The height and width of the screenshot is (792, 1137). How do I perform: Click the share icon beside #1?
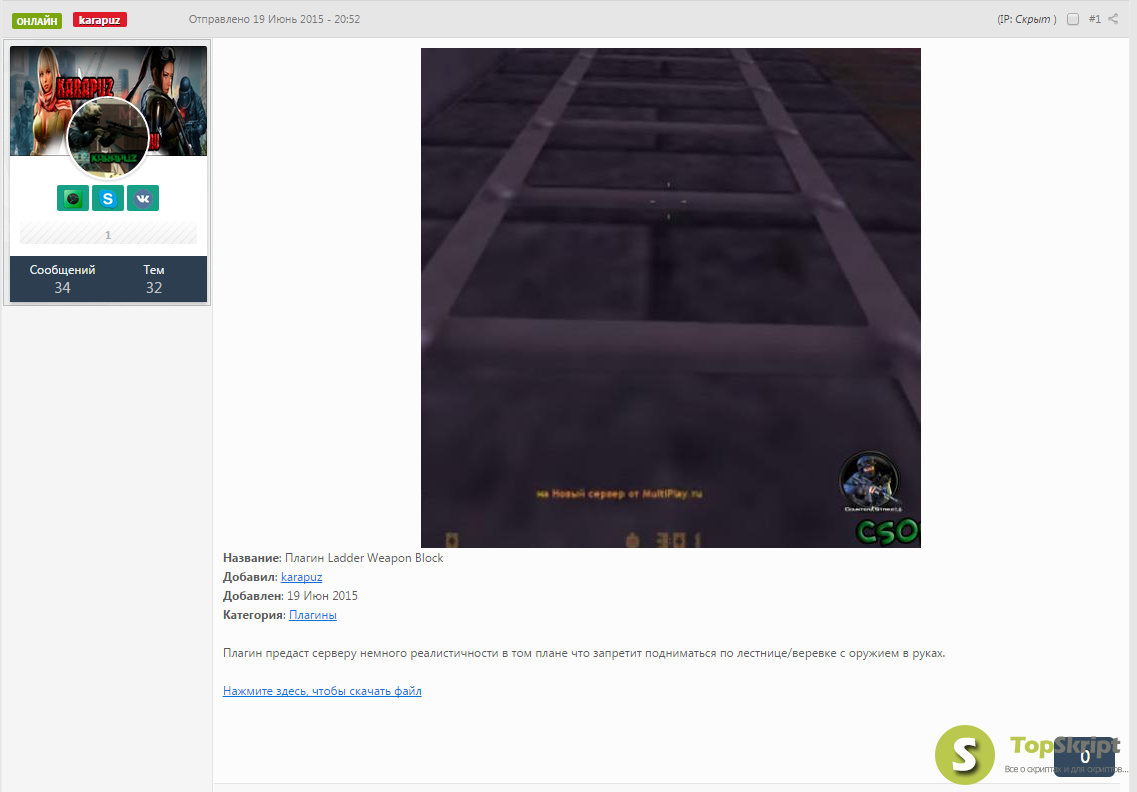click(x=1113, y=19)
